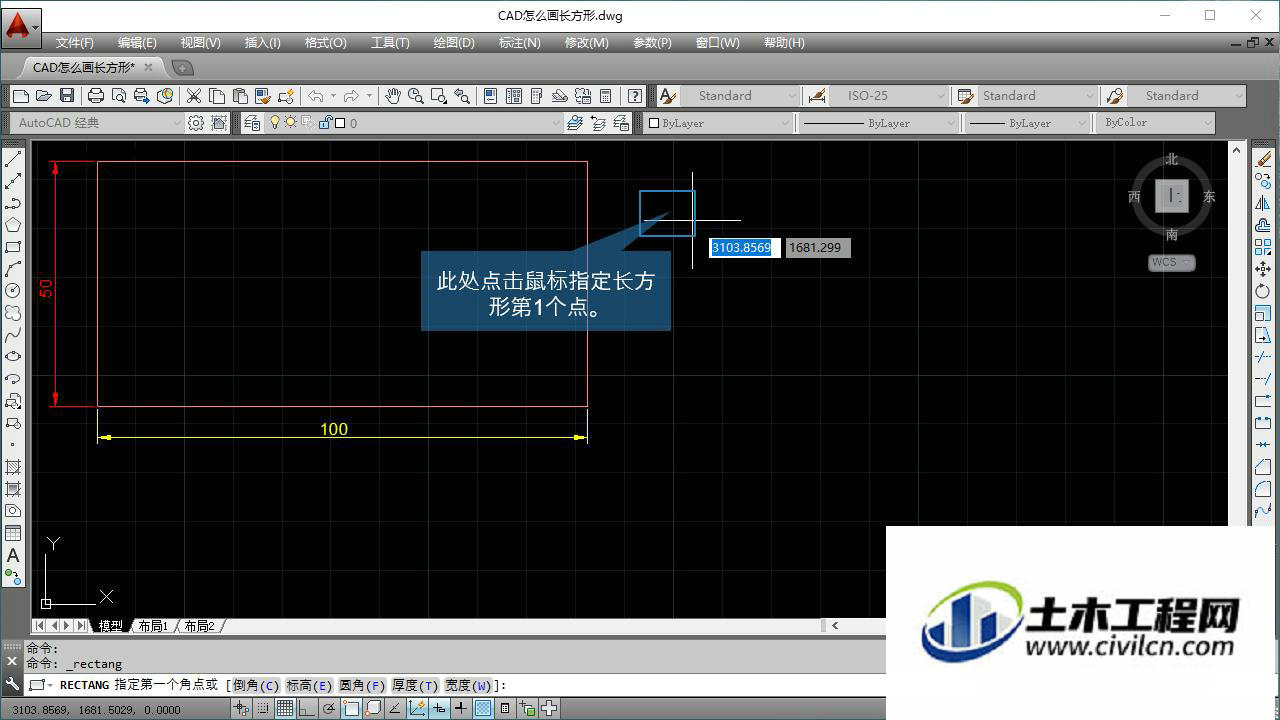Open the 编辑(E) menu
Image resolution: width=1280 pixels, height=720 pixels.
point(137,43)
